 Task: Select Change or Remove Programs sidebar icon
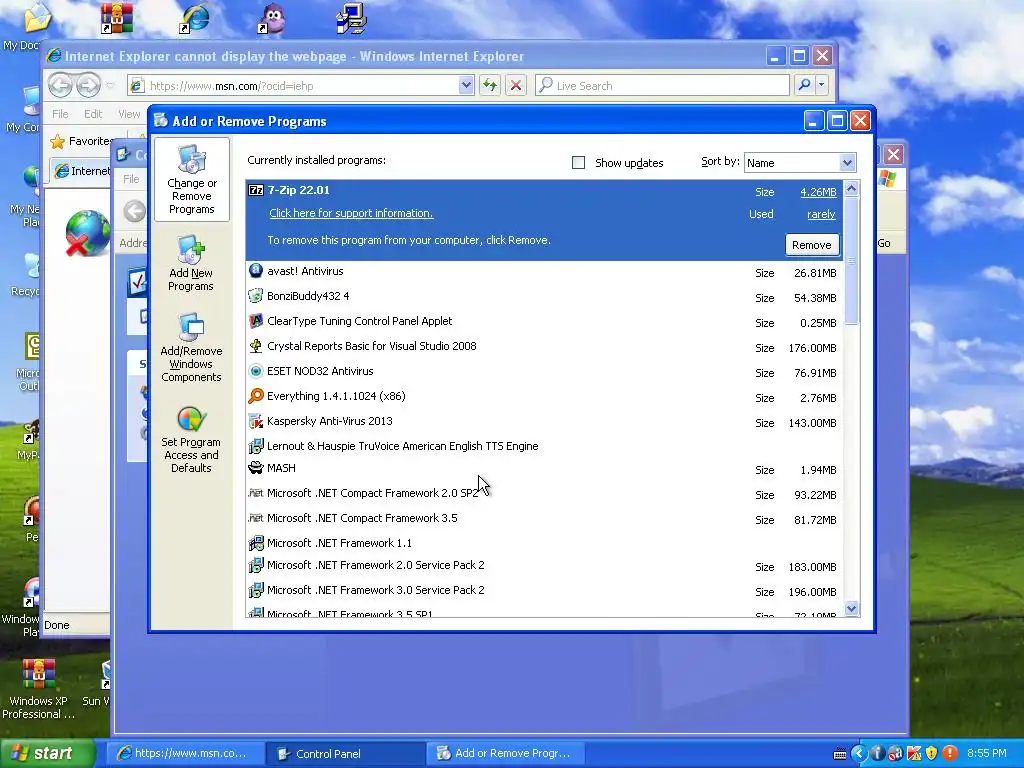(191, 180)
